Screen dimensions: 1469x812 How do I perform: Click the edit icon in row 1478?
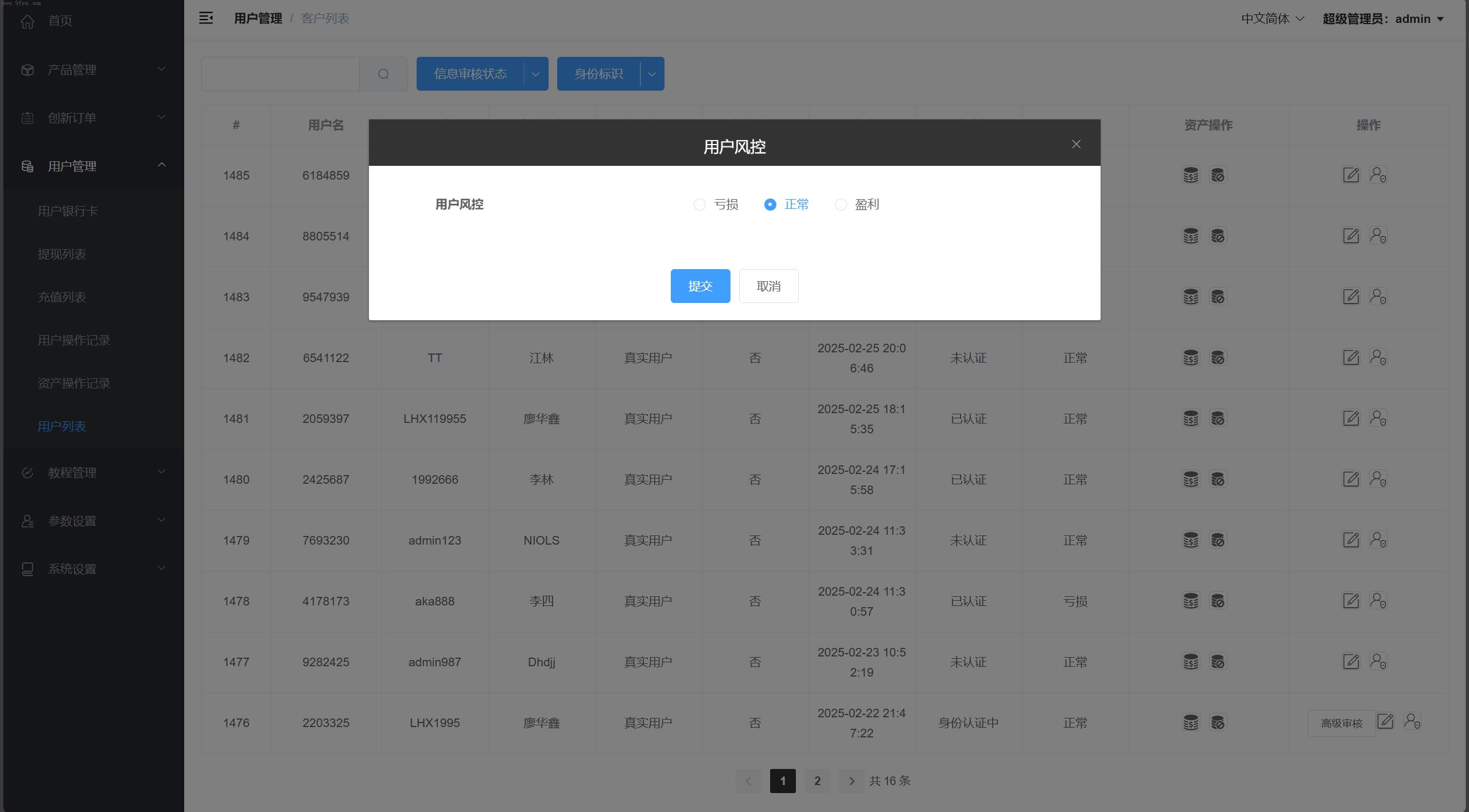click(1351, 601)
